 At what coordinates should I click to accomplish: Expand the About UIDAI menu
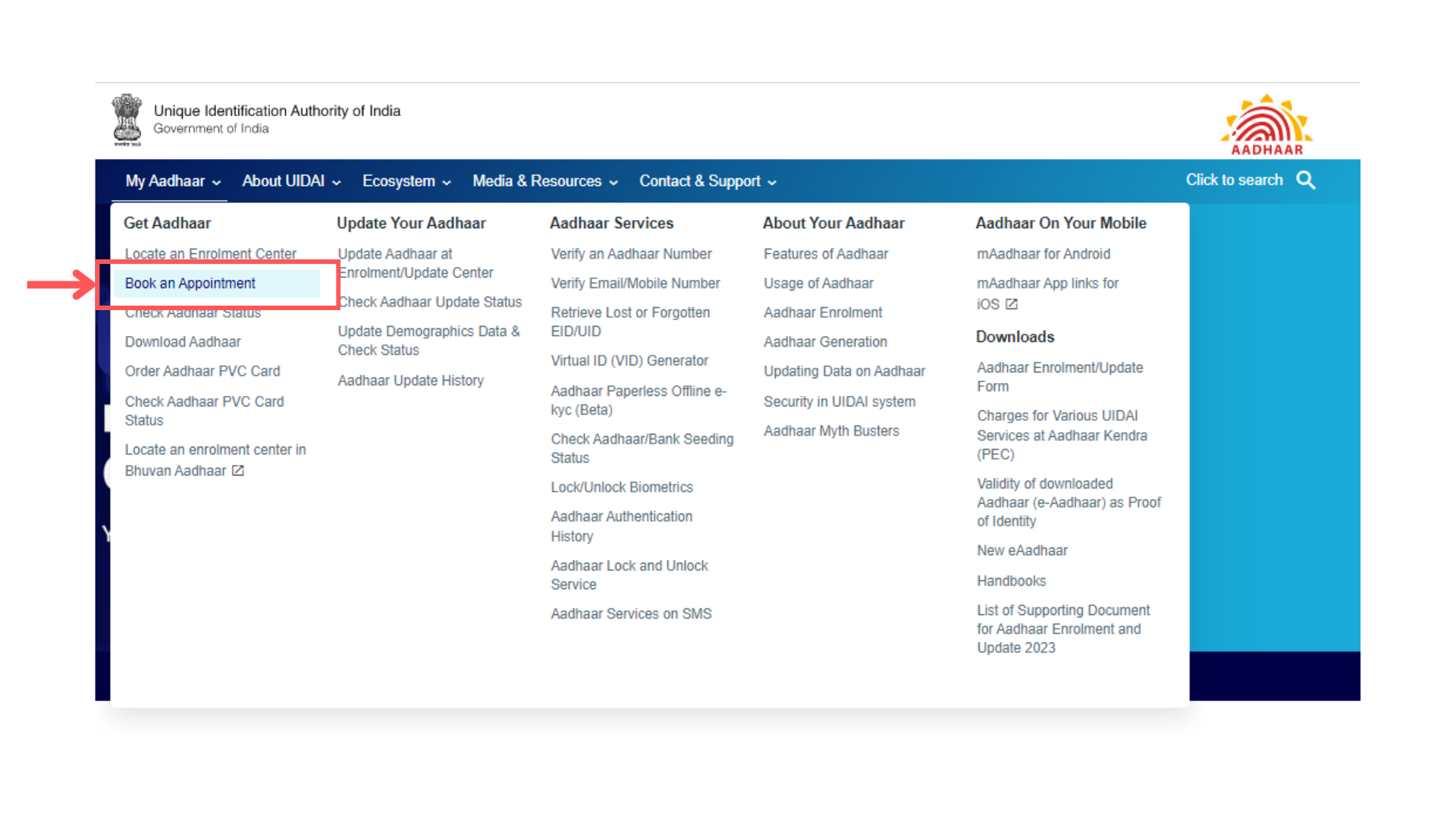[291, 181]
